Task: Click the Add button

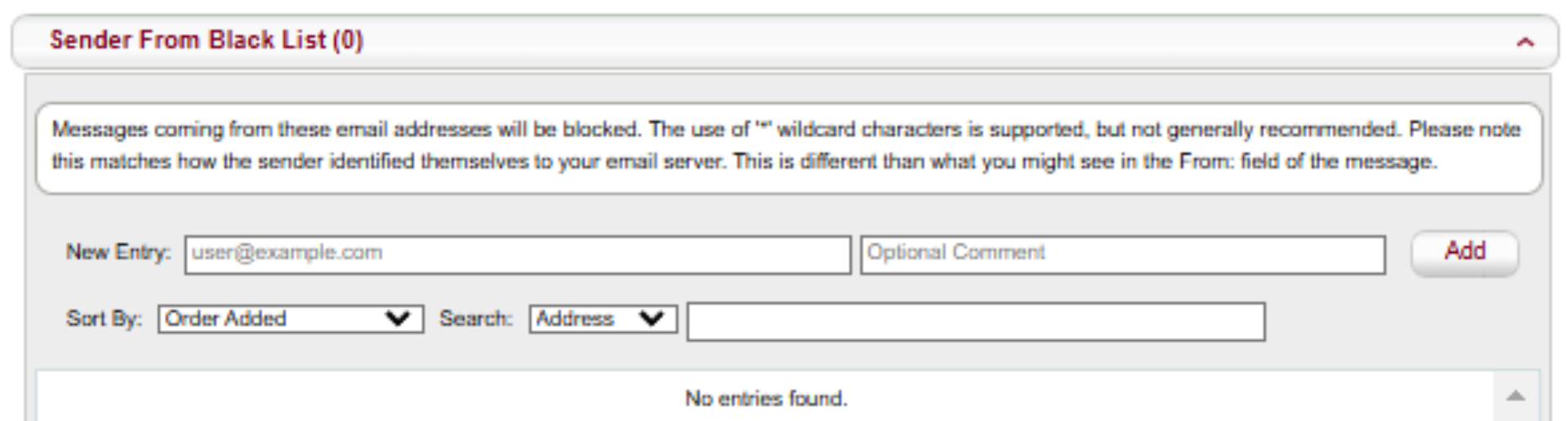Action: [x=1465, y=253]
